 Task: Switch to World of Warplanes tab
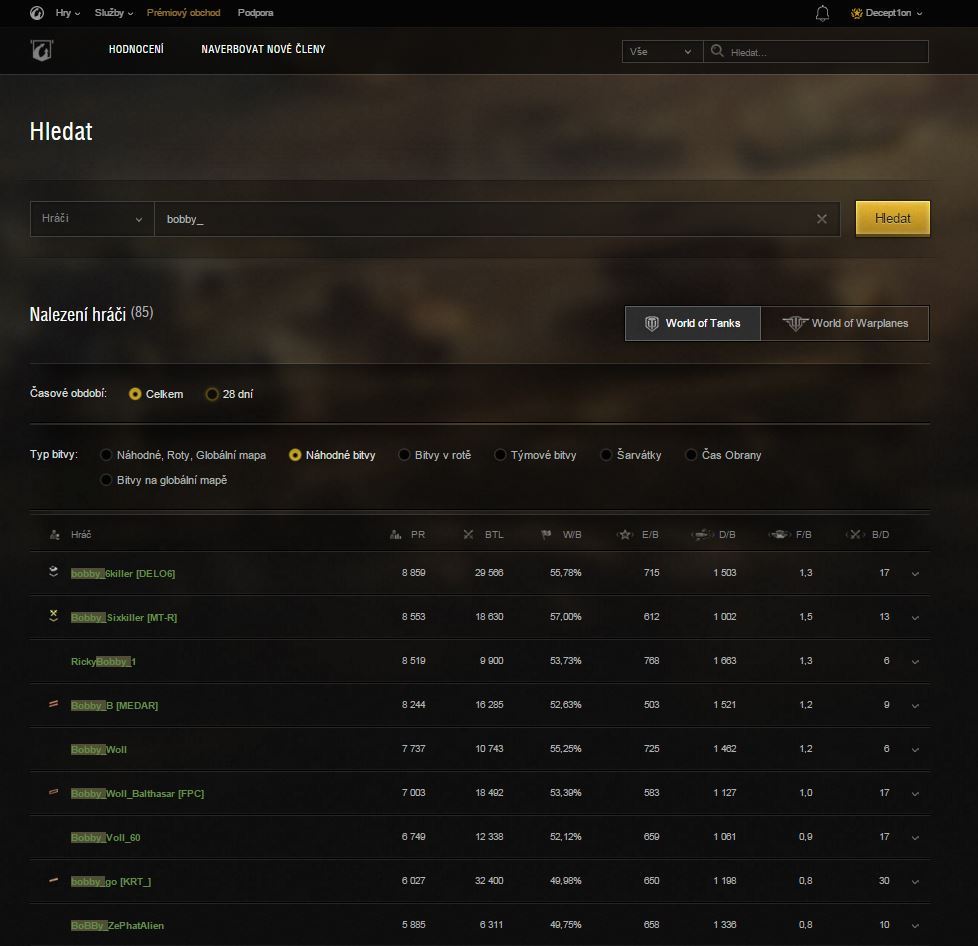coord(844,323)
